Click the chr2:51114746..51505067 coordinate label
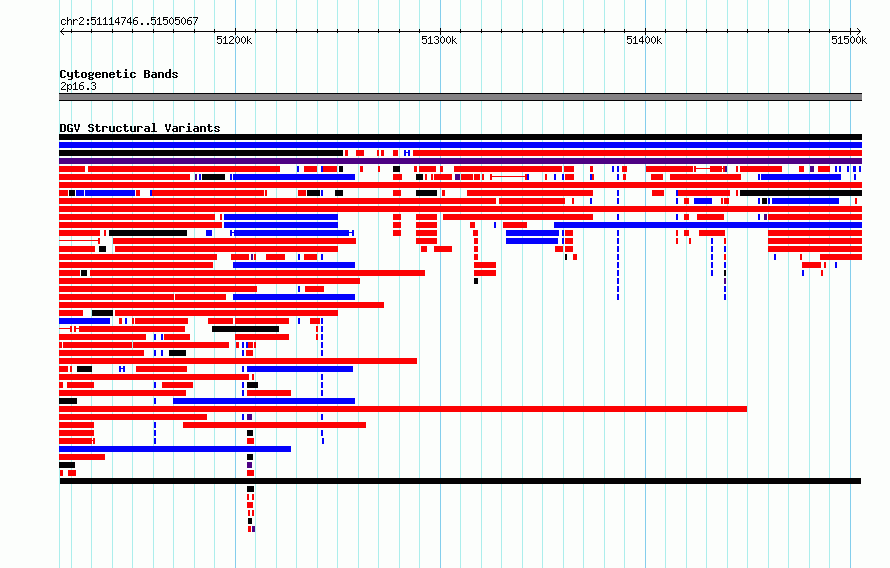 click(129, 21)
